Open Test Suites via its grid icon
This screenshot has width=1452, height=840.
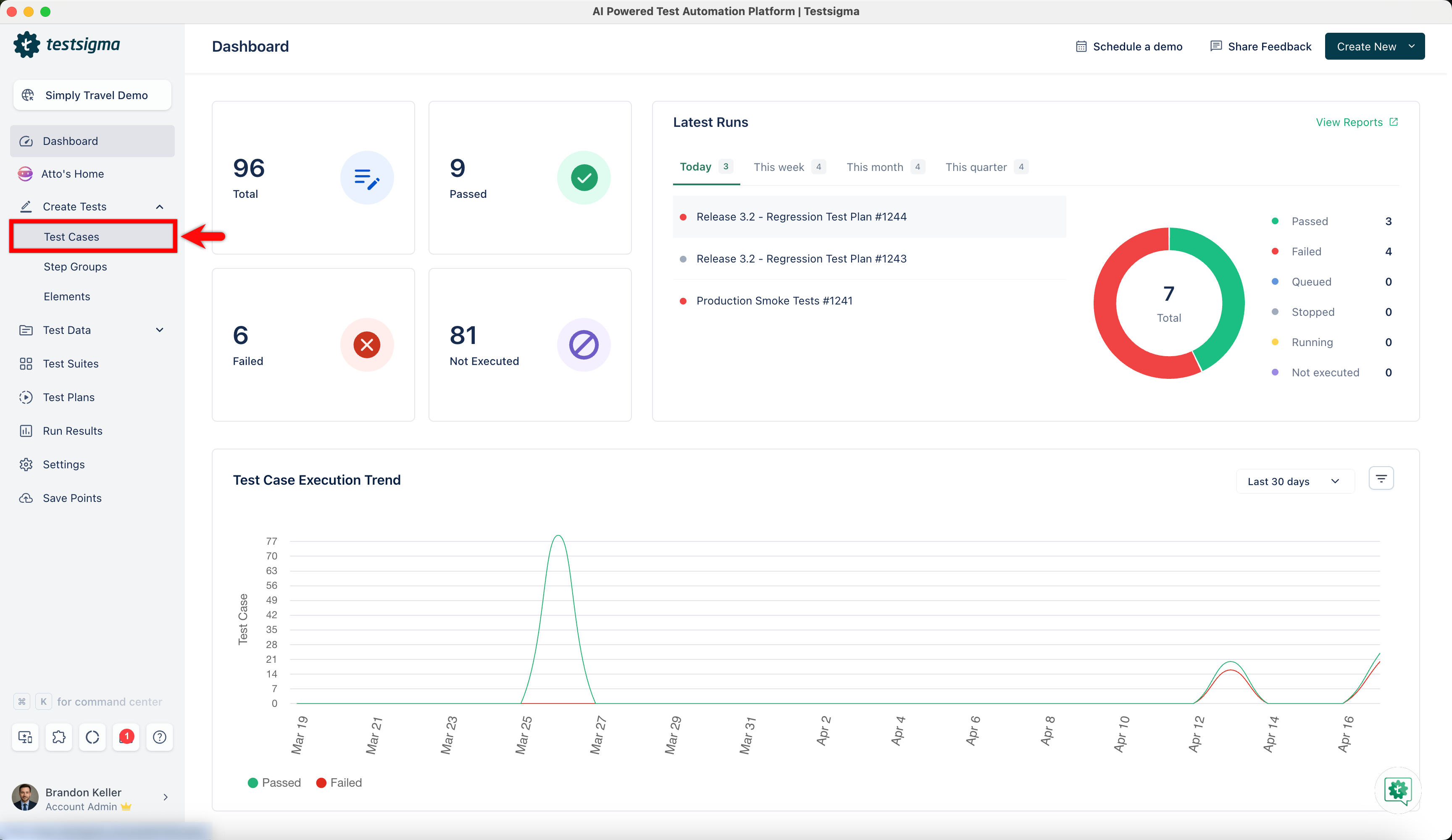click(26, 364)
